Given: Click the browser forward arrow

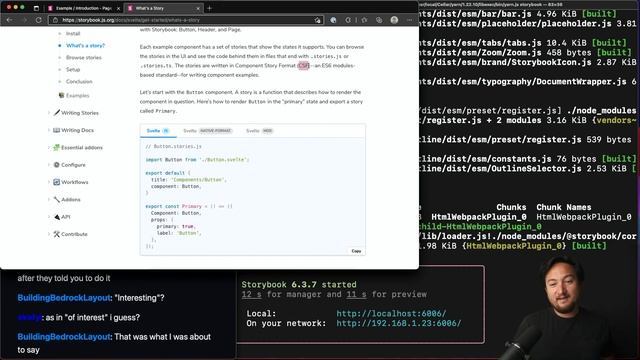Looking at the screenshot, I should [x=24, y=20].
